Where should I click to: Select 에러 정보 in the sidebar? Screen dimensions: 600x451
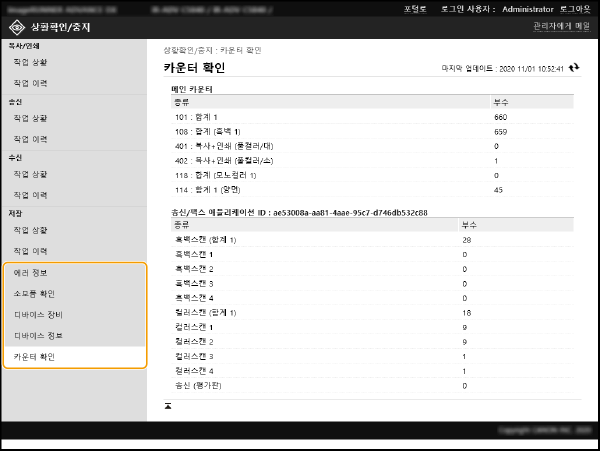pyautogui.click(x=31, y=273)
